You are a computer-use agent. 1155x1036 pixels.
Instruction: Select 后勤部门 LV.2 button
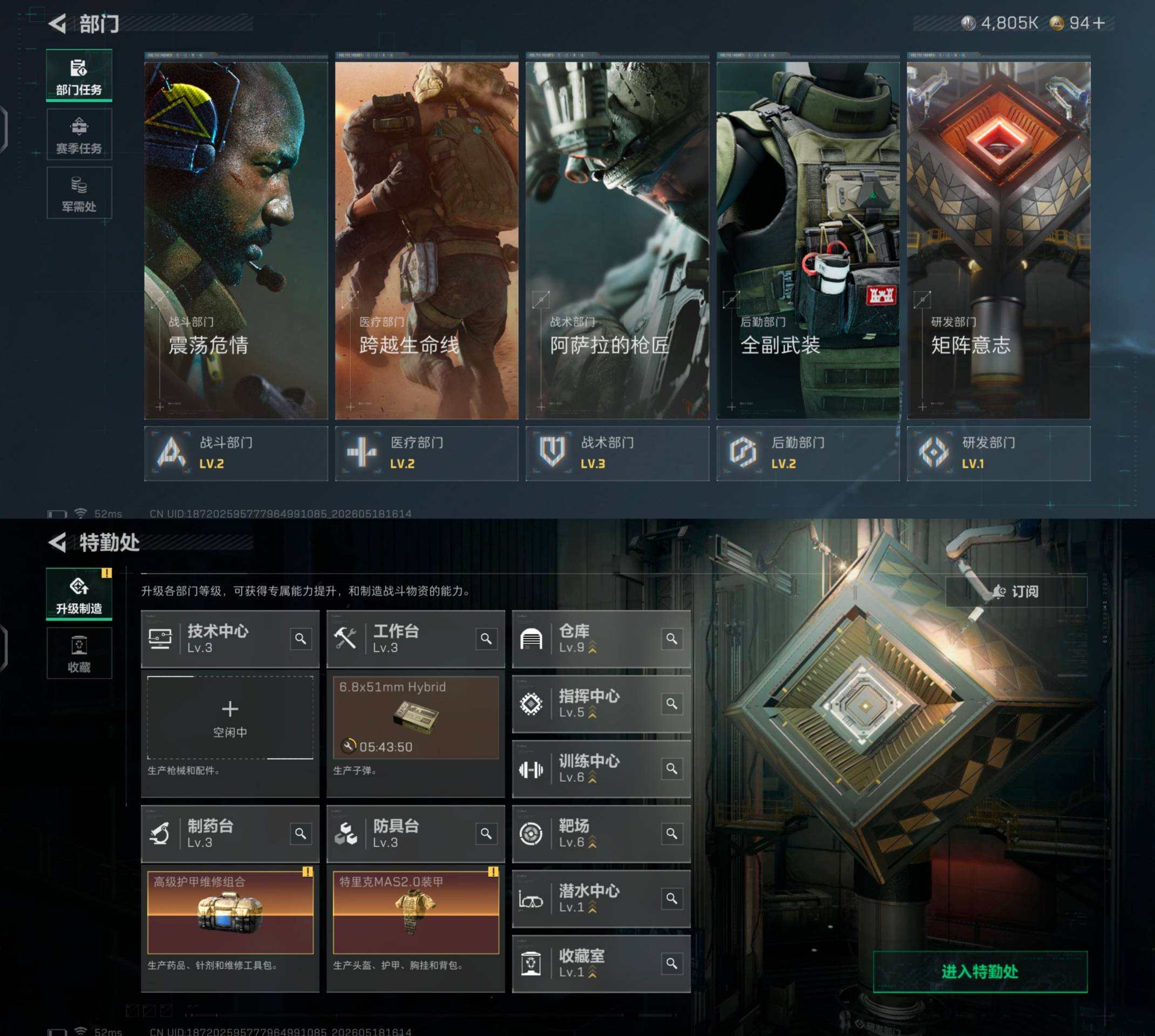(808, 454)
